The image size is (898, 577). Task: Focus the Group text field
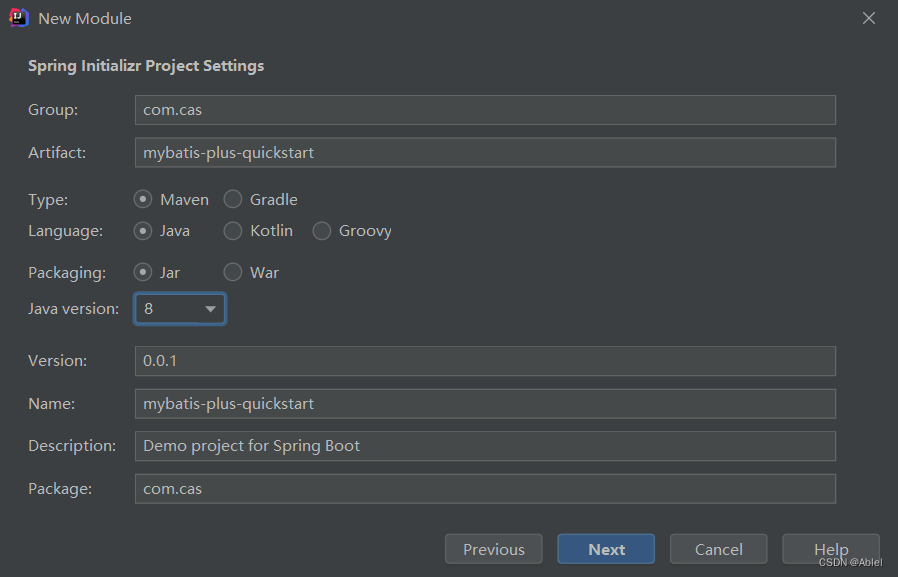485,110
